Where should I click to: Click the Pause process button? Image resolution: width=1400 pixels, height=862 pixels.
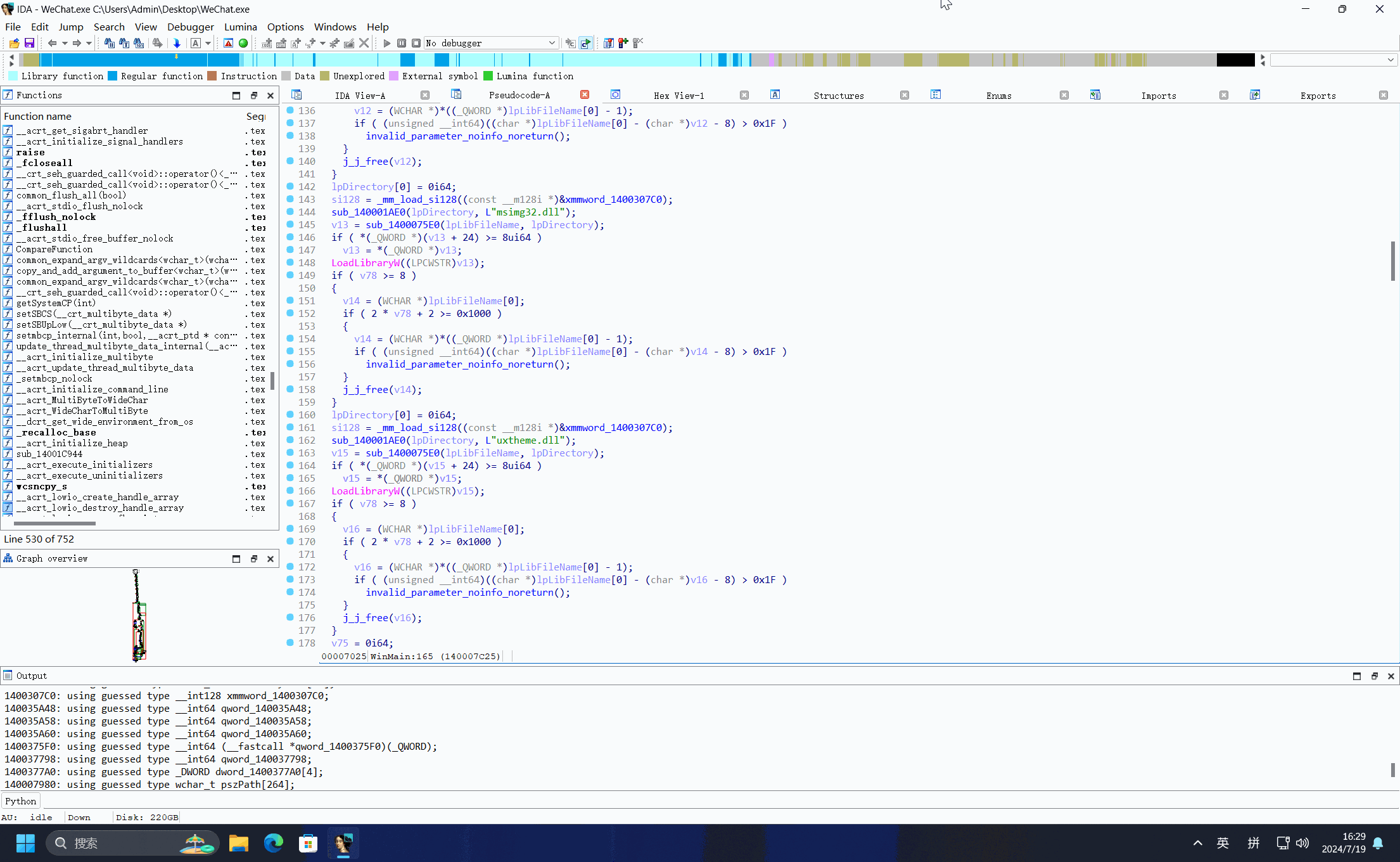tap(402, 43)
